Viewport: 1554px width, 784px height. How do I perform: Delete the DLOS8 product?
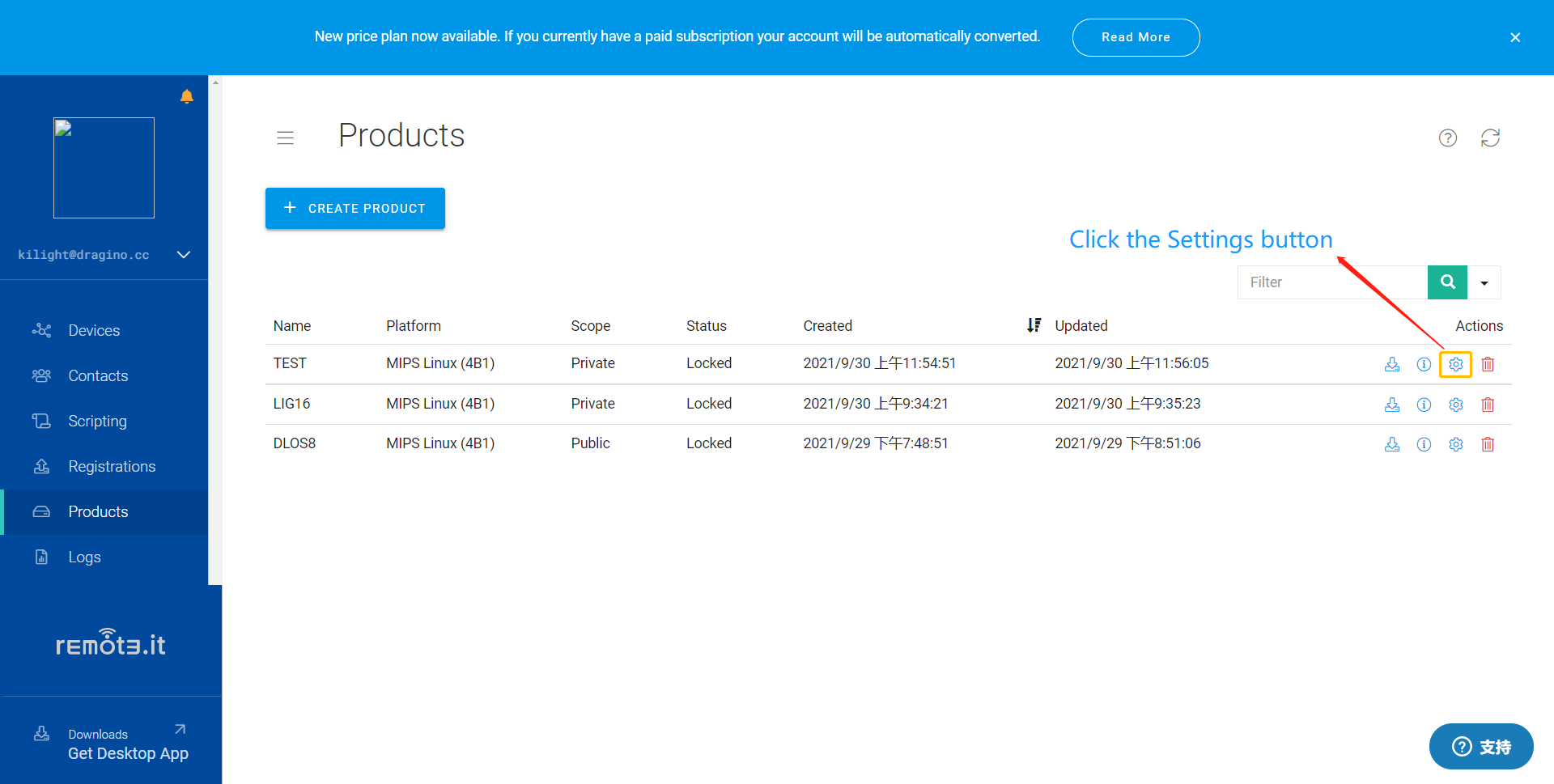pyautogui.click(x=1488, y=444)
